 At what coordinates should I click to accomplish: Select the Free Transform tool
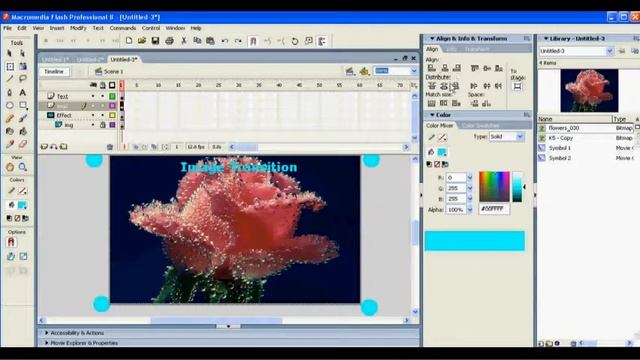click(10, 67)
